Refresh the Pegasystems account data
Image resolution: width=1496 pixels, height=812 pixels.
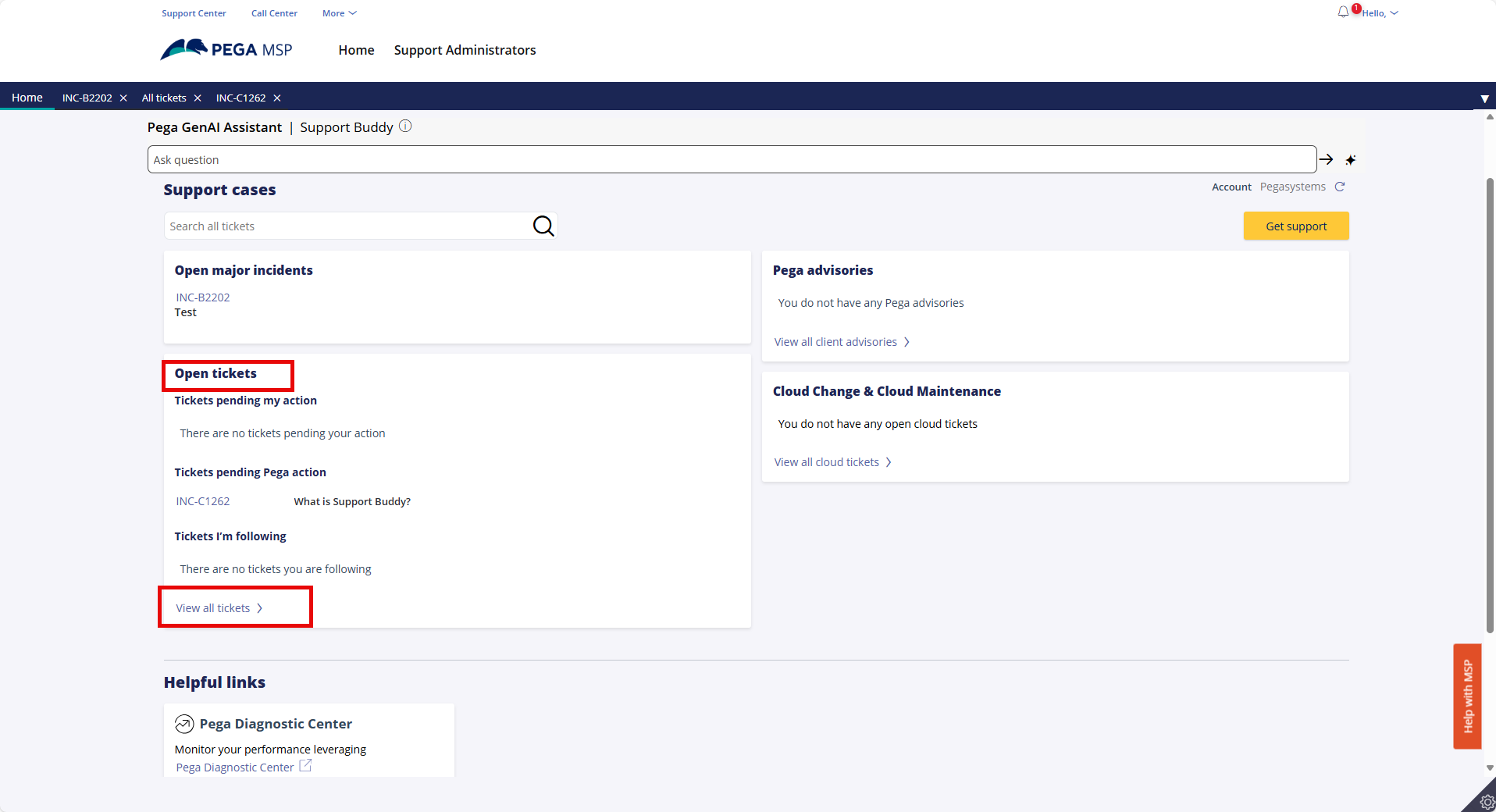pyautogui.click(x=1340, y=187)
